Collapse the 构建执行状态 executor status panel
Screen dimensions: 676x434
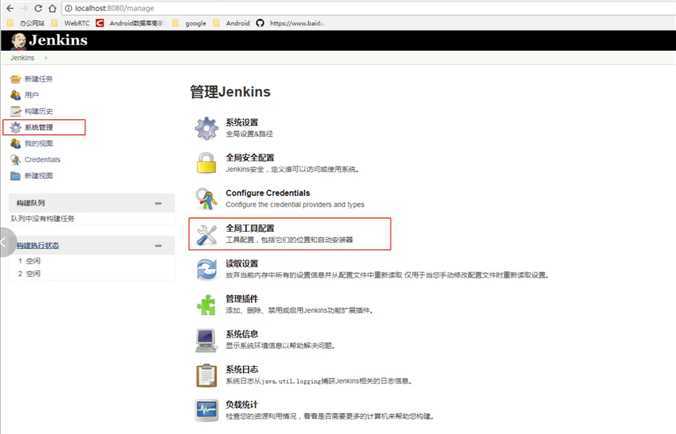(158, 246)
